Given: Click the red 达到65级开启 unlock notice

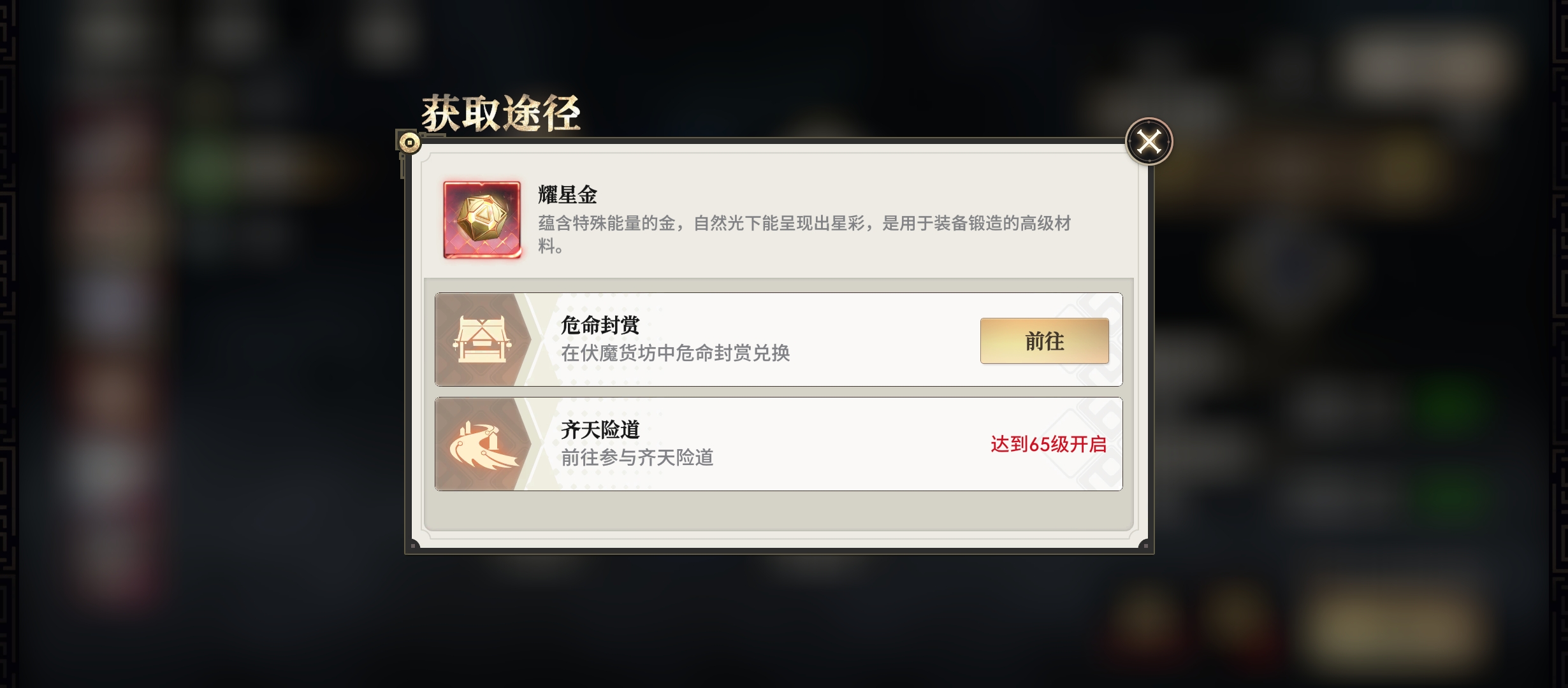Looking at the screenshot, I should 1049,444.
